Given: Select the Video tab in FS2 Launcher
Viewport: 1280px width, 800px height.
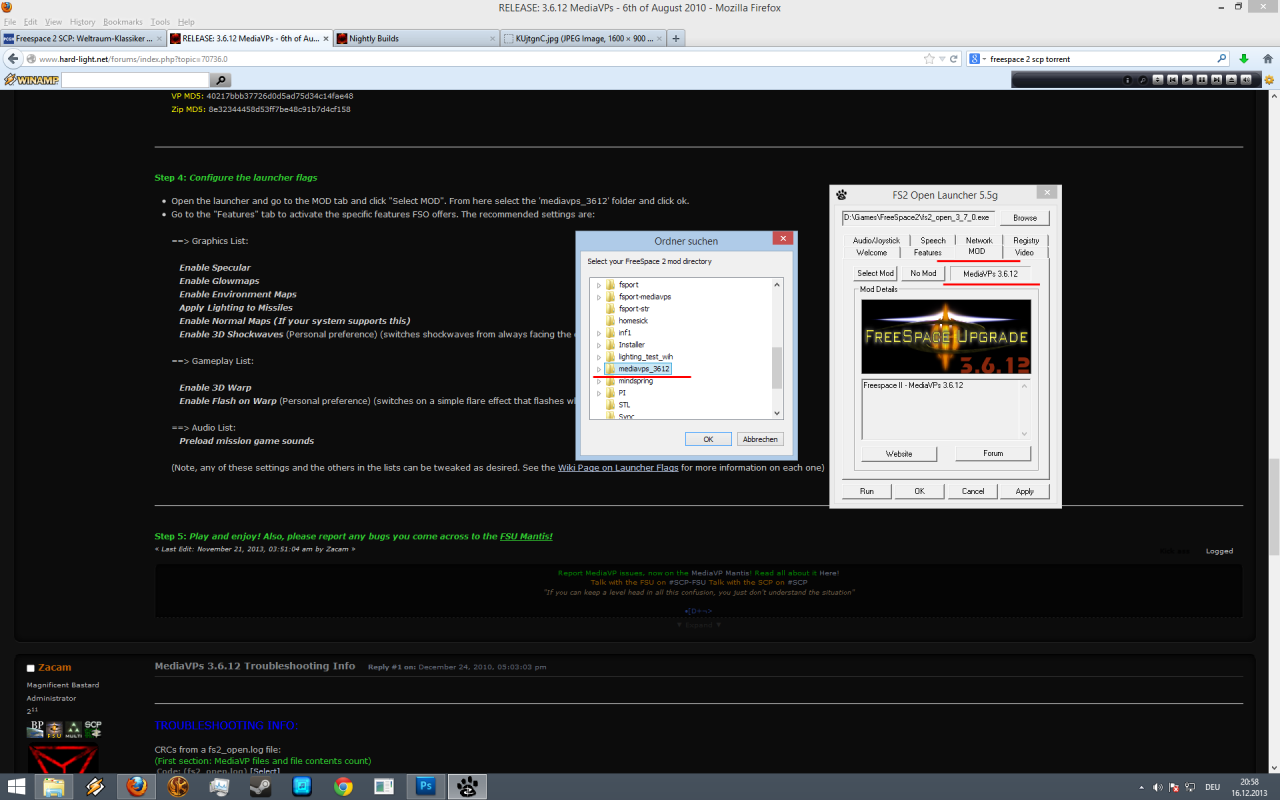Looking at the screenshot, I should coord(1024,253).
